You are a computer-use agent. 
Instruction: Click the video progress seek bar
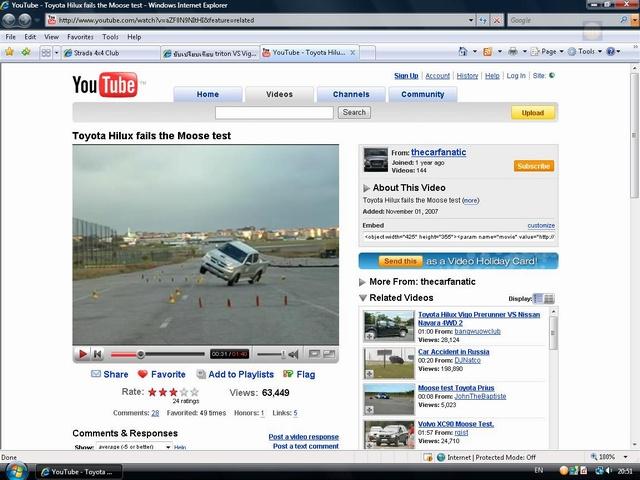[x=170, y=354]
